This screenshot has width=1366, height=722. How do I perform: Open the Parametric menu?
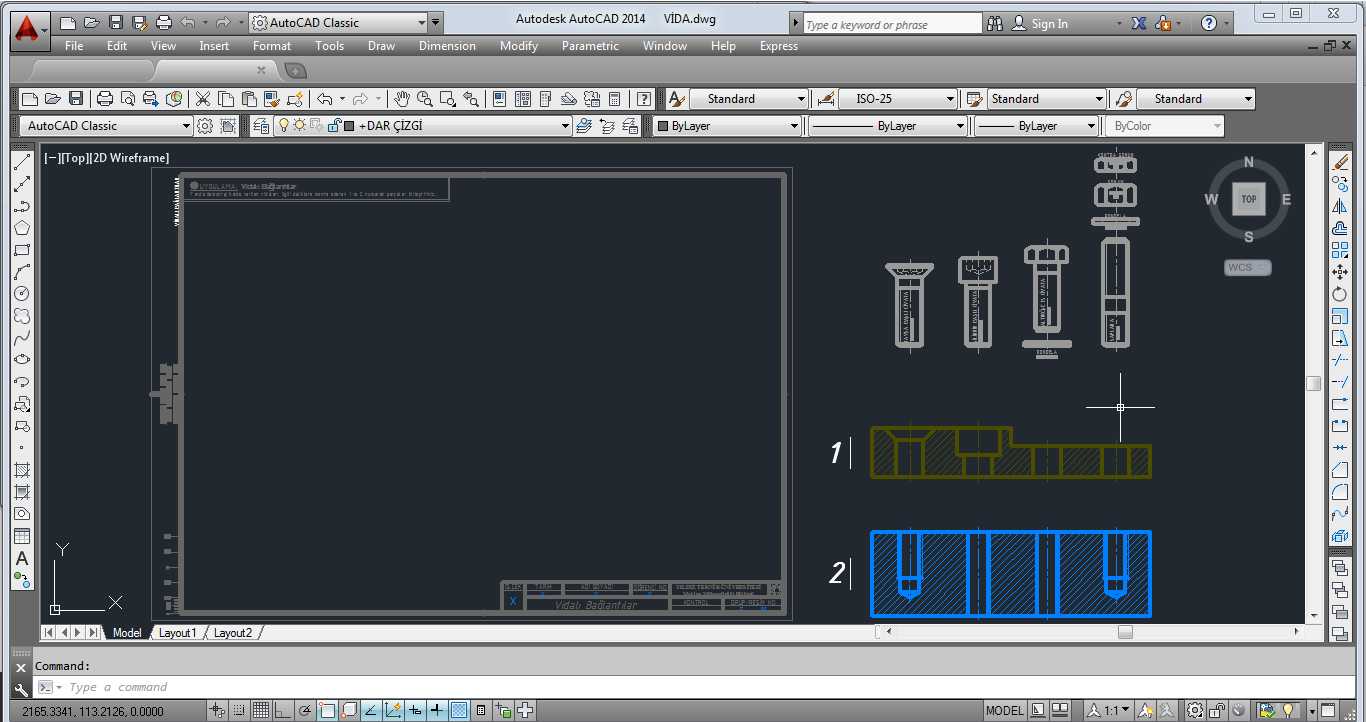[x=591, y=46]
